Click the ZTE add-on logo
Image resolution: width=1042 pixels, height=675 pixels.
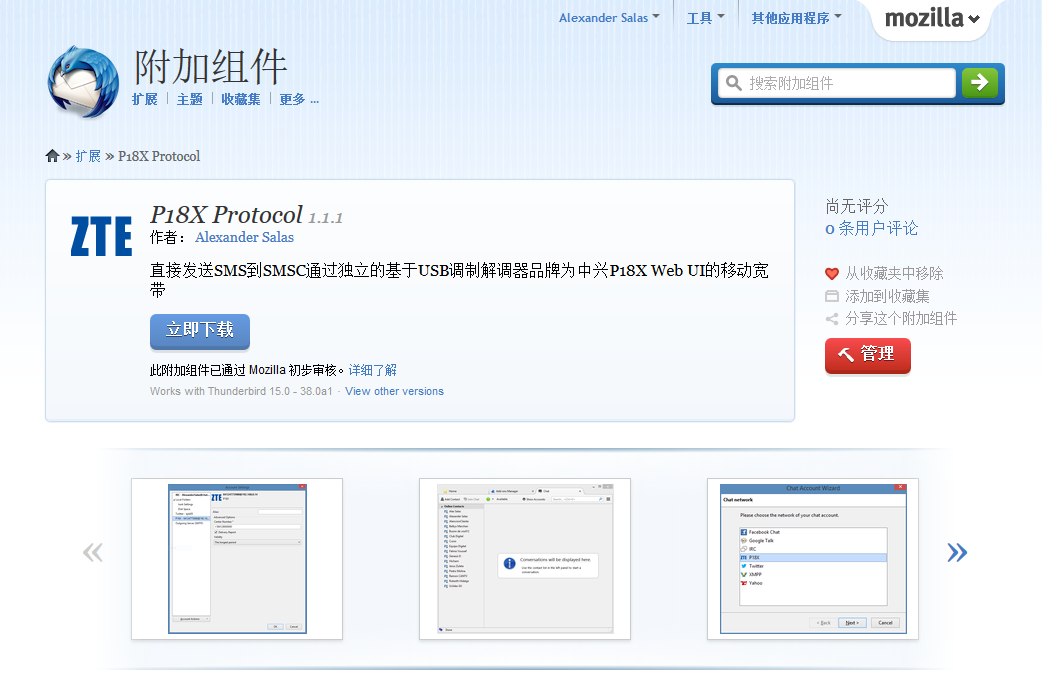[x=102, y=236]
